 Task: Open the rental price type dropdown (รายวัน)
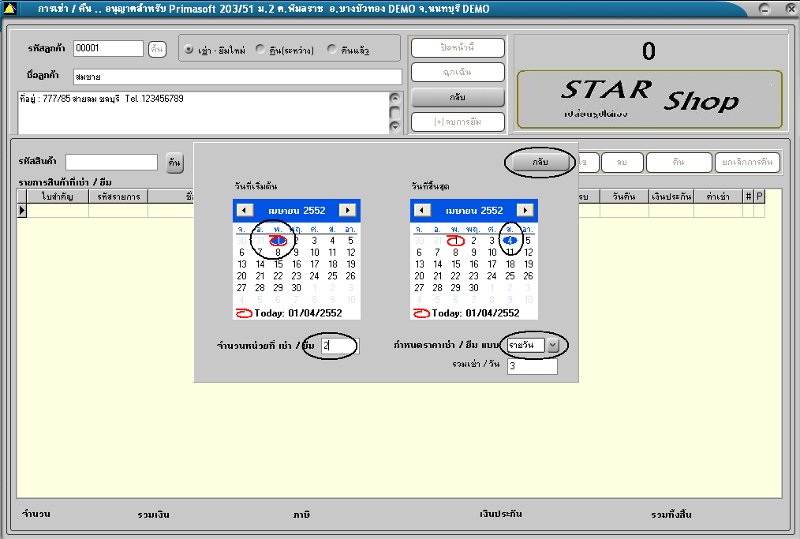coord(553,345)
